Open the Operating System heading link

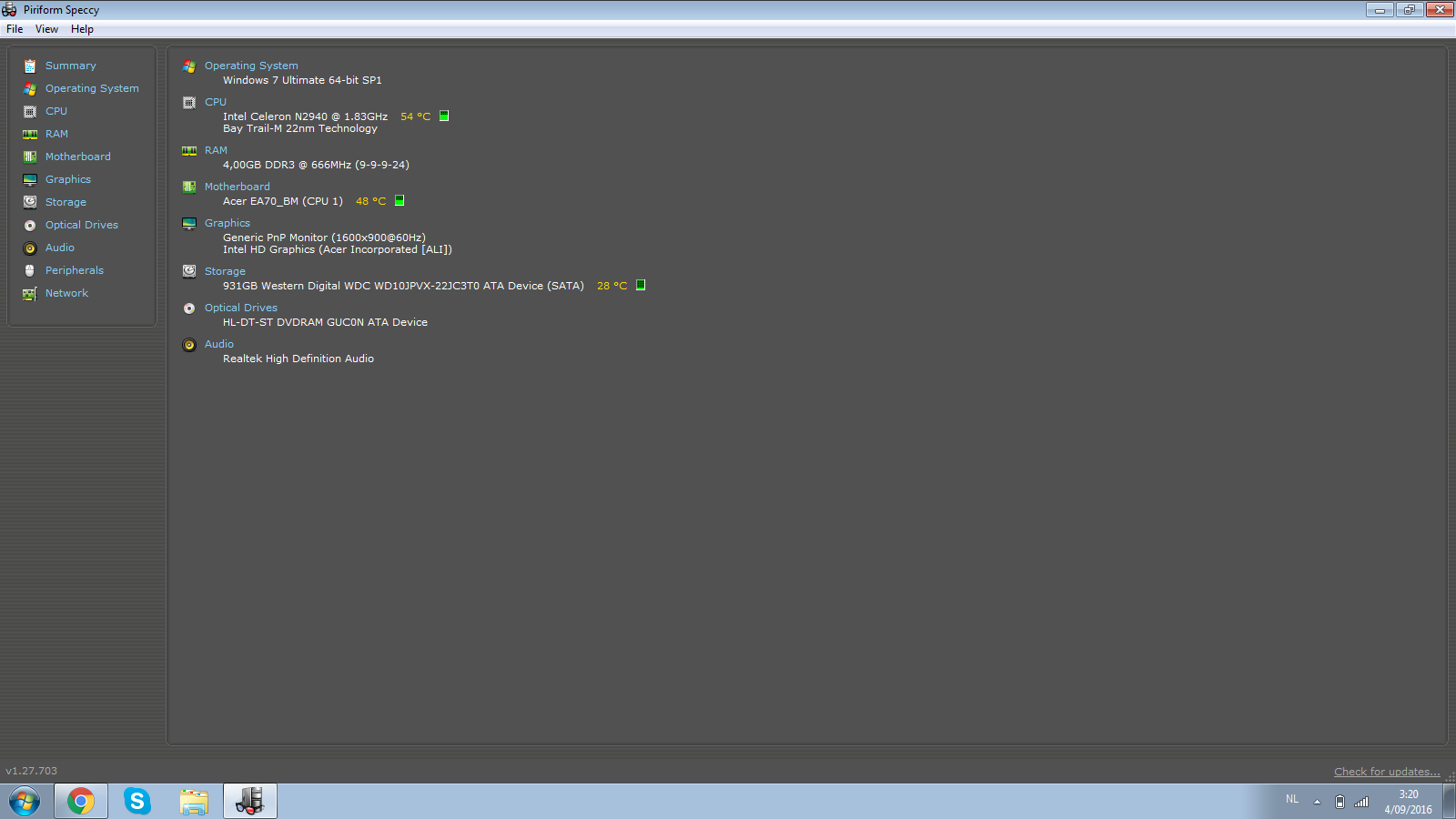[x=251, y=66]
